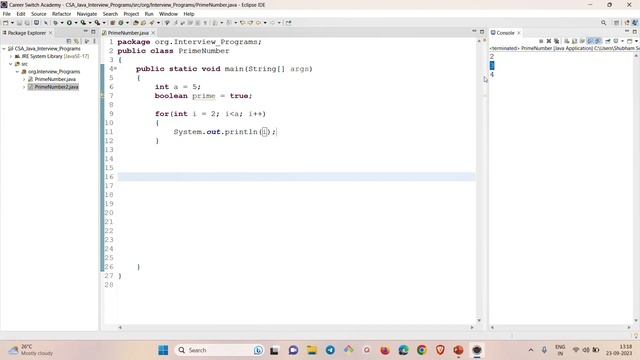This screenshot has height=360, width=640.
Task: Collapse the CSA_Java_Interview_Programs project node
Action: coord(4,49)
